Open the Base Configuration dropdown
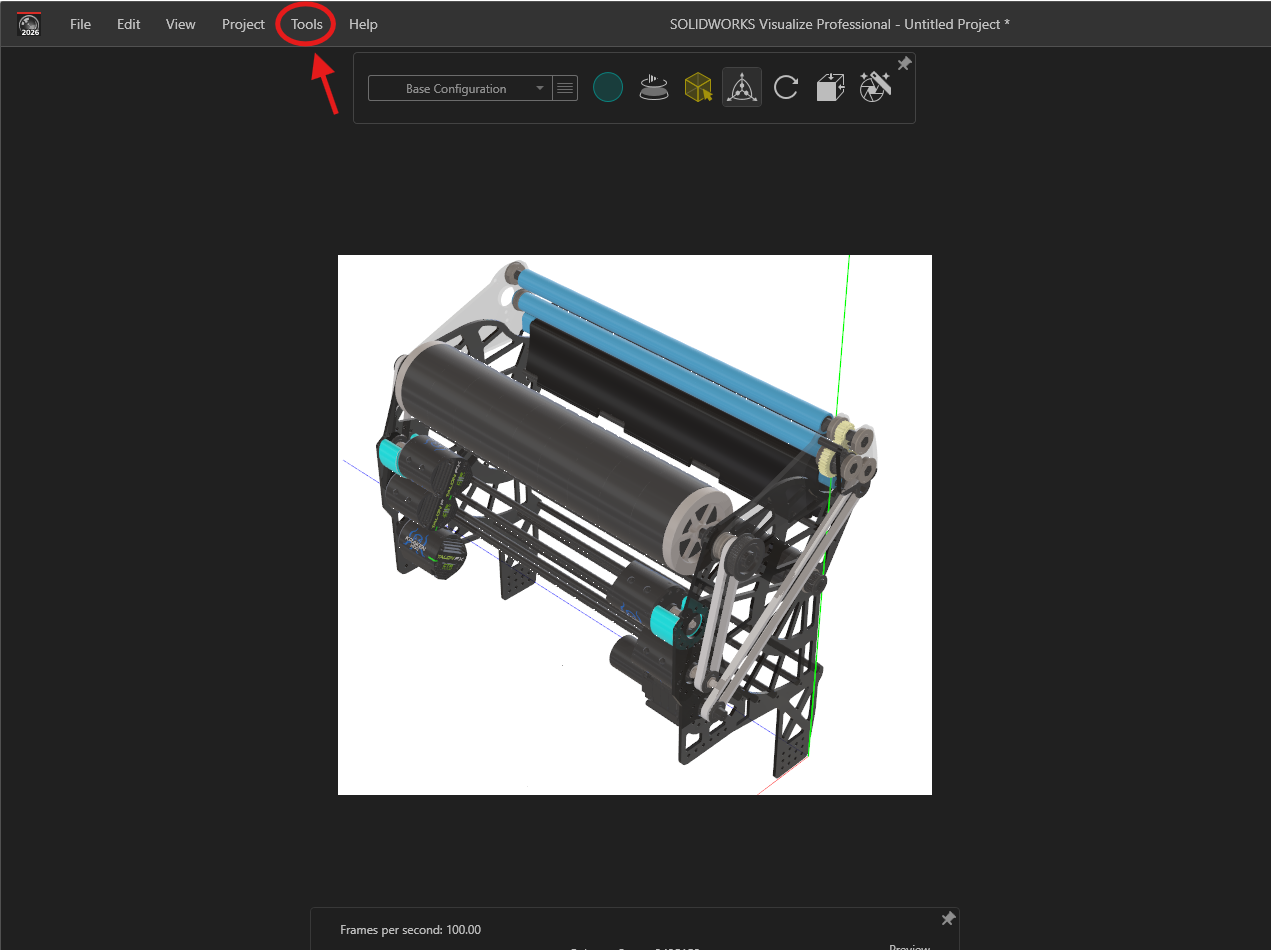The image size is (1271, 950). click(460, 88)
